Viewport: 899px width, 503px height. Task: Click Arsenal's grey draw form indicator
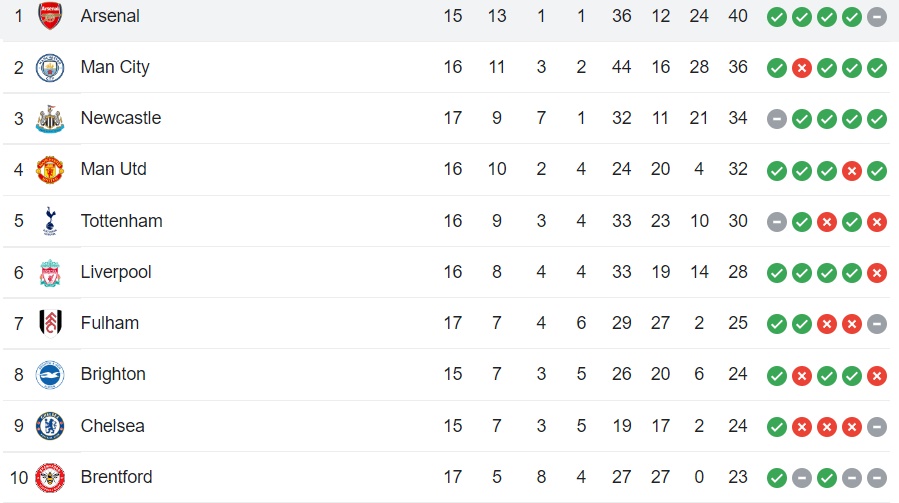click(877, 17)
